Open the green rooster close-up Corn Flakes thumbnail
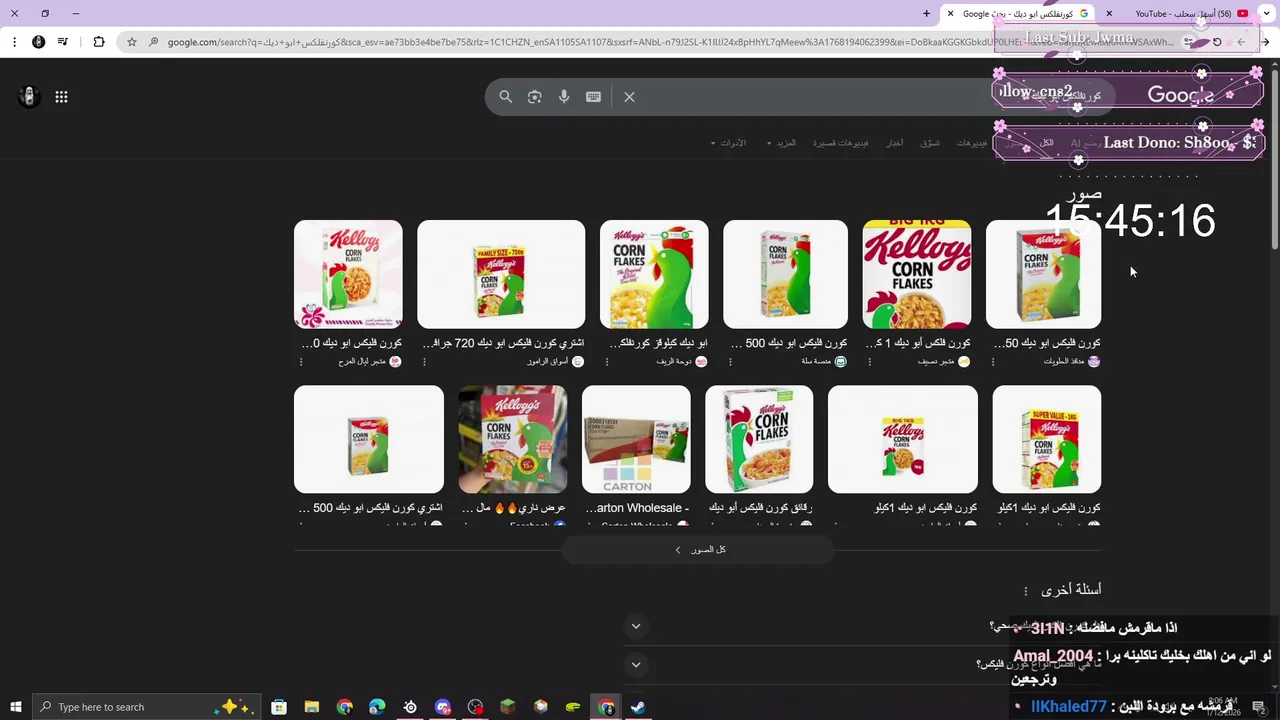 point(654,274)
